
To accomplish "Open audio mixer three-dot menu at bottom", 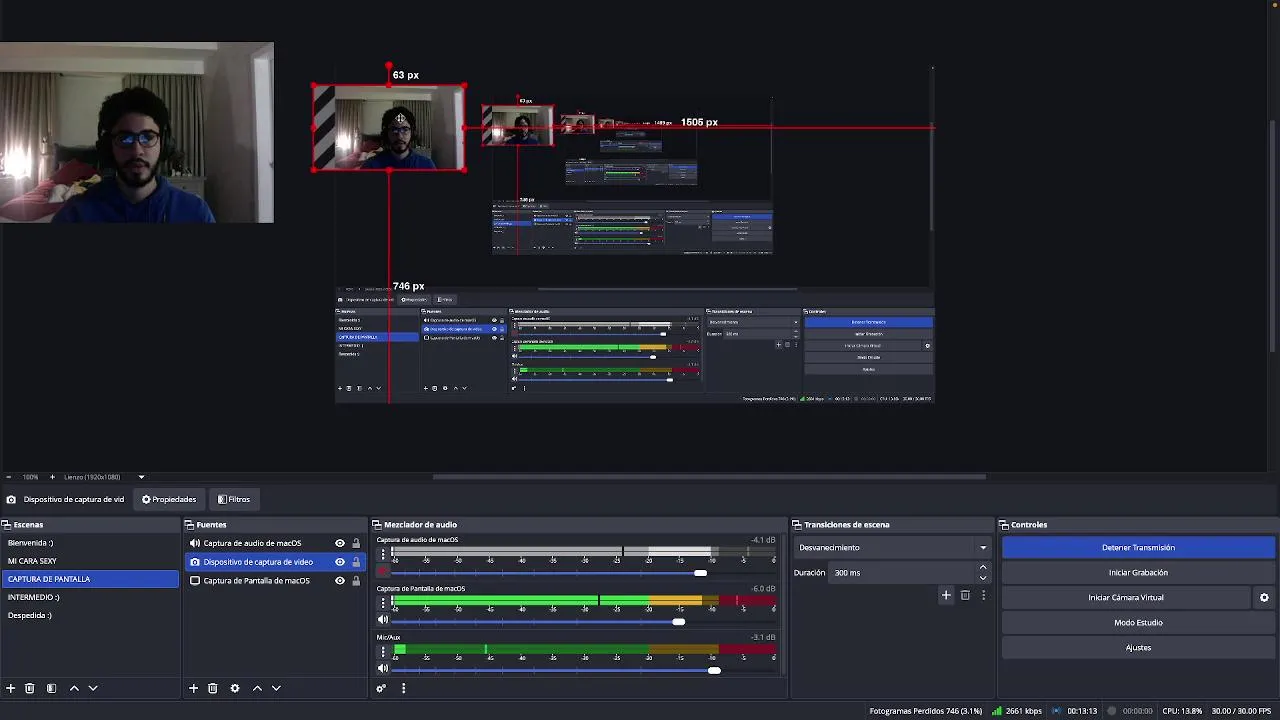I will coord(403,688).
